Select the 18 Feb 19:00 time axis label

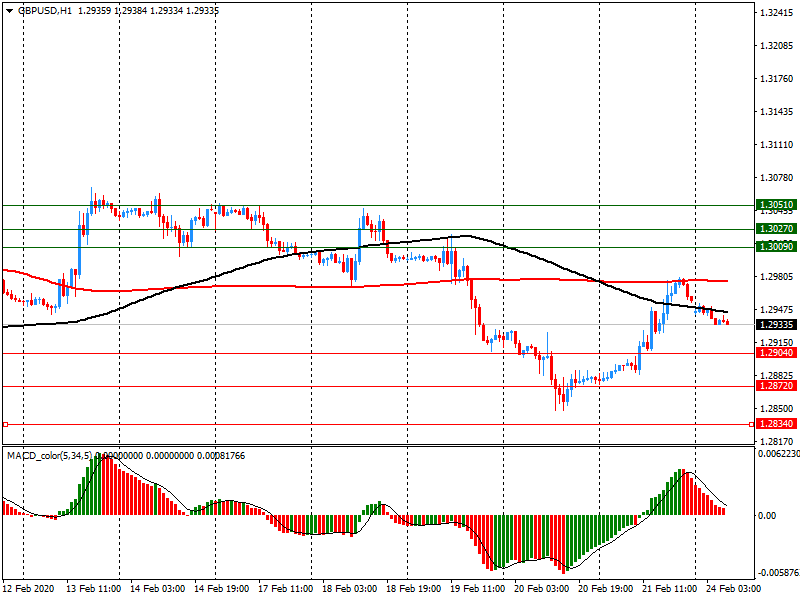pyautogui.click(x=413, y=588)
